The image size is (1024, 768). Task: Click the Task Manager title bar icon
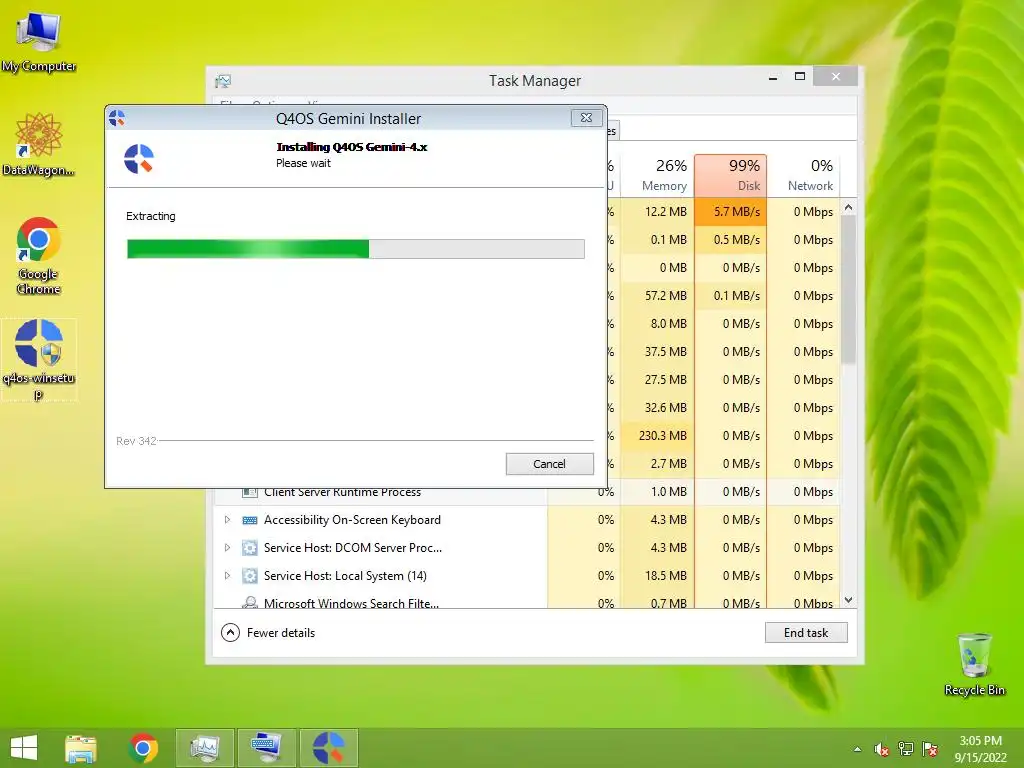point(223,81)
